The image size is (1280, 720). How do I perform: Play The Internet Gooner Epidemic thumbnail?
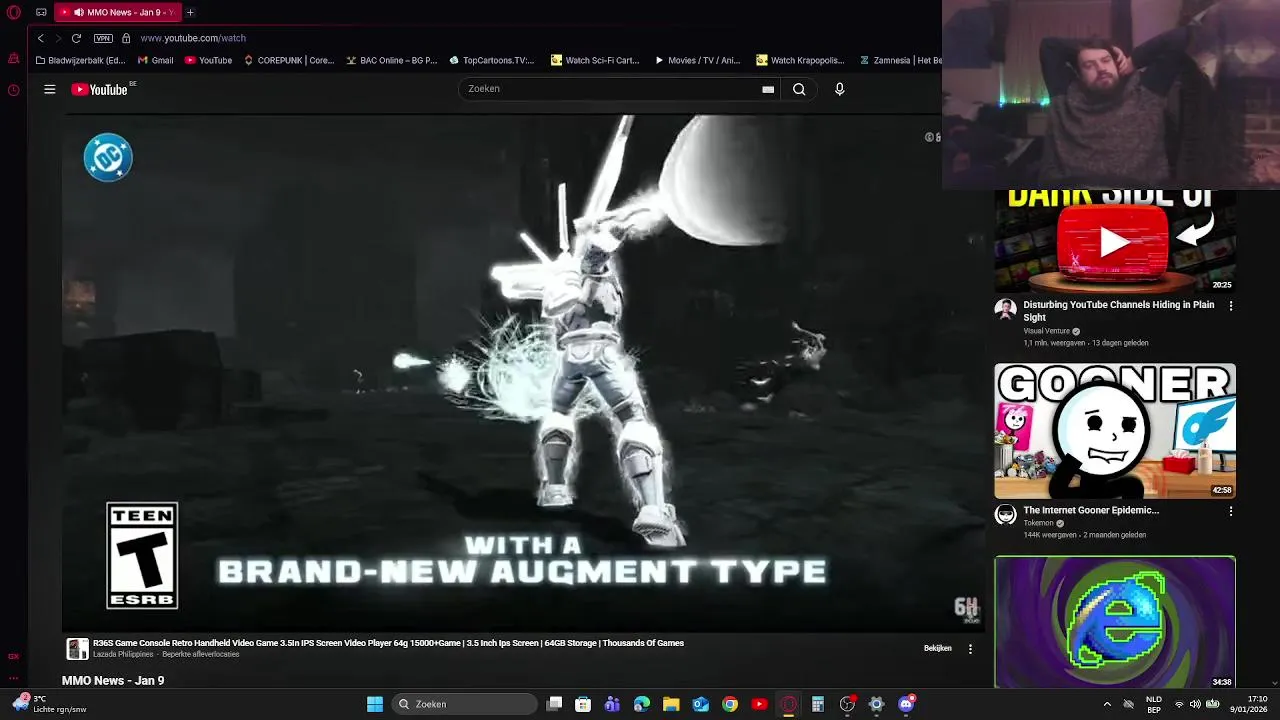1115,430
